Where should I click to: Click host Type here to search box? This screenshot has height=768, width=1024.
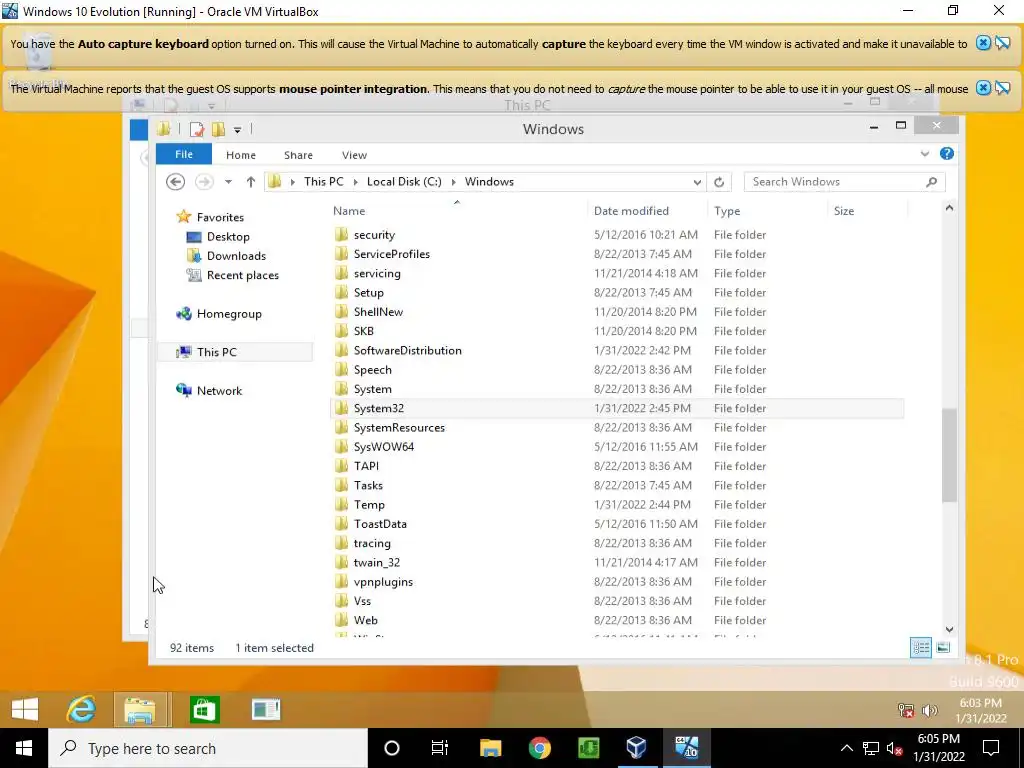(x=208, y=748)
